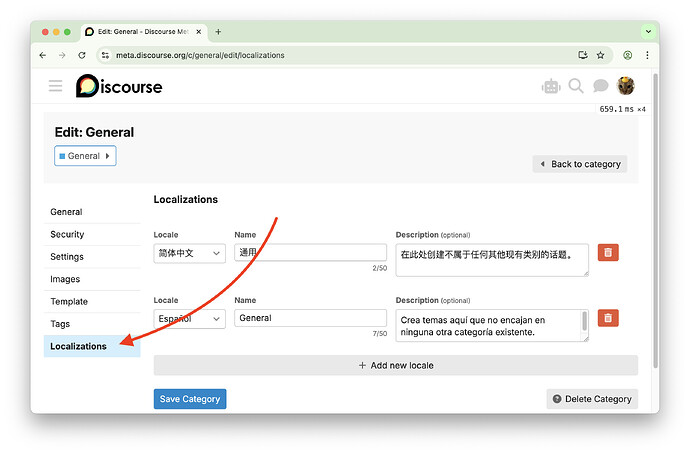
Task: Click the Spanish description scrollbar
Action: [x=584, y=321]
